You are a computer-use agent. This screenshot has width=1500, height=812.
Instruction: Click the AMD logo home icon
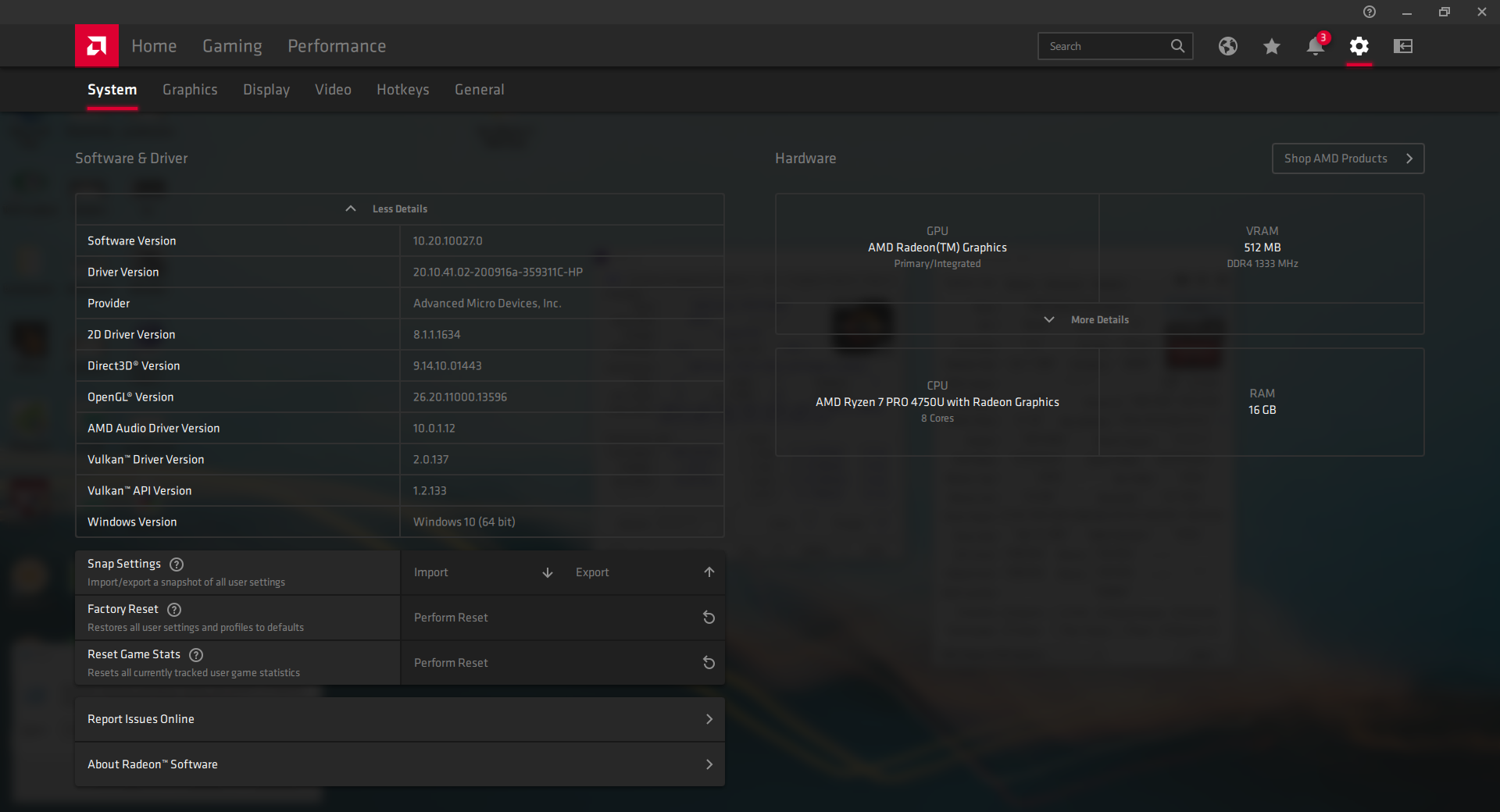97,46
